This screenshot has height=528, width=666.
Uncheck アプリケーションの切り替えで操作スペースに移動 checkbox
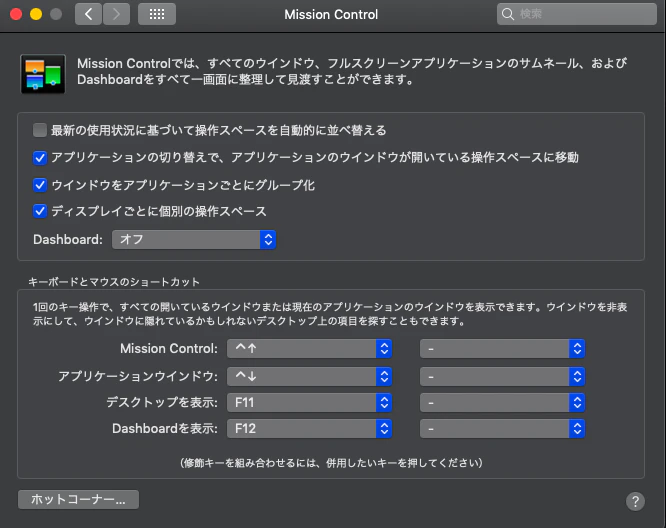[40, 158]
